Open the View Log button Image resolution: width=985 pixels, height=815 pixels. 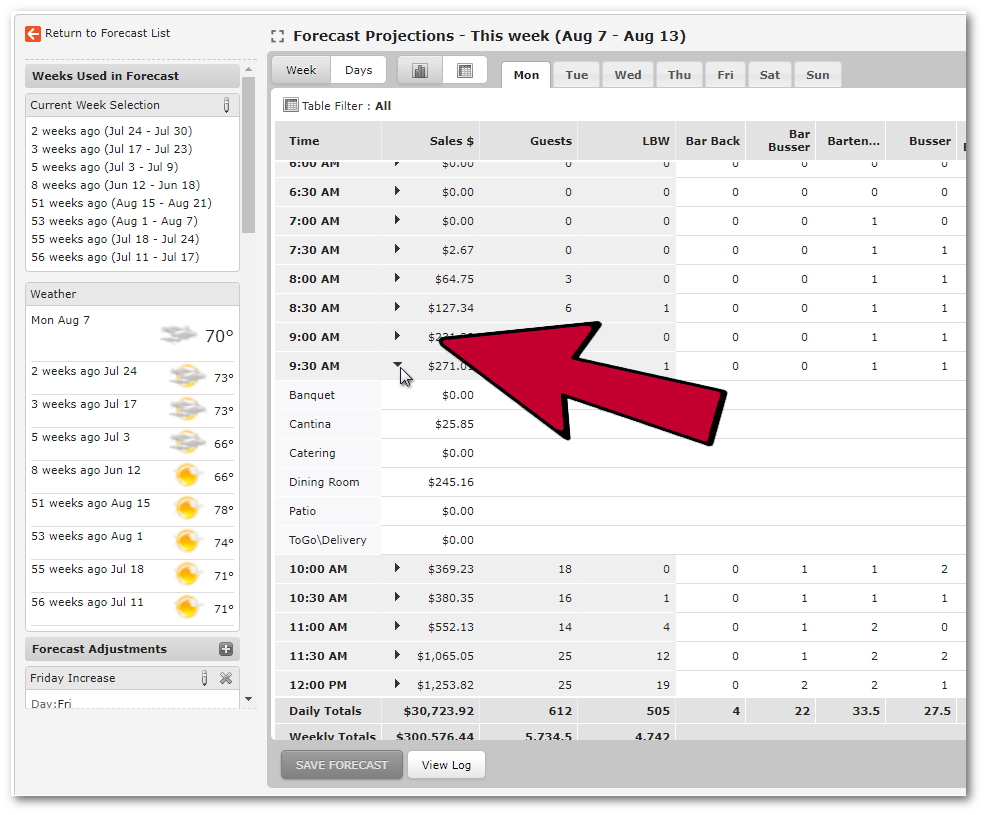pyautogui.click(x=446, y=765)
